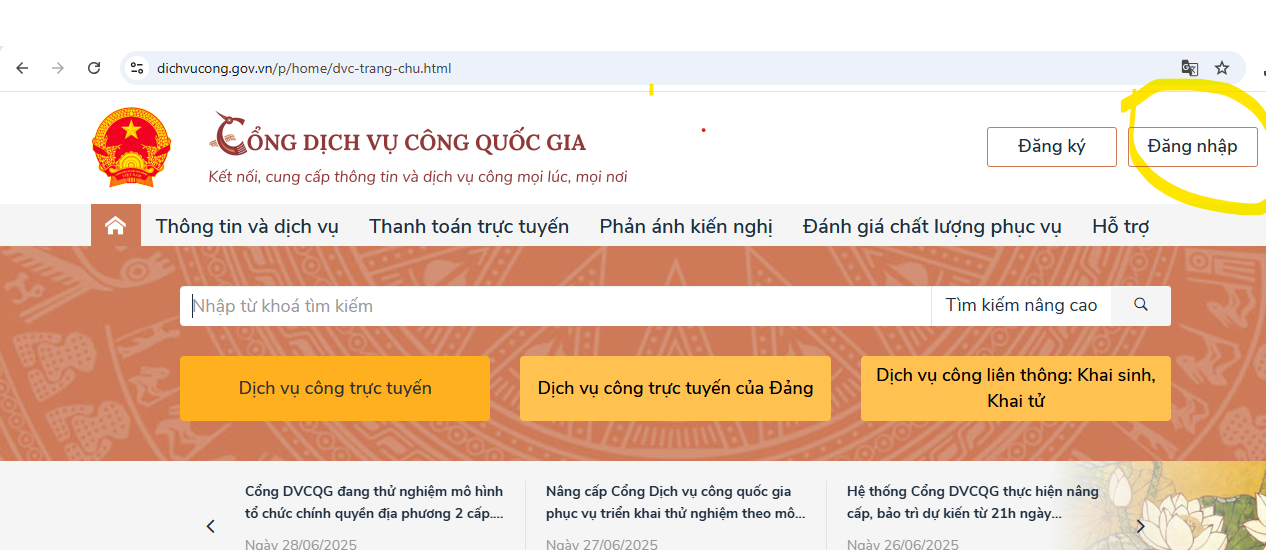The width and height of the screenshot is (1285, 550).
Task: Open site information icon in address bar
Action: (138, 68)
